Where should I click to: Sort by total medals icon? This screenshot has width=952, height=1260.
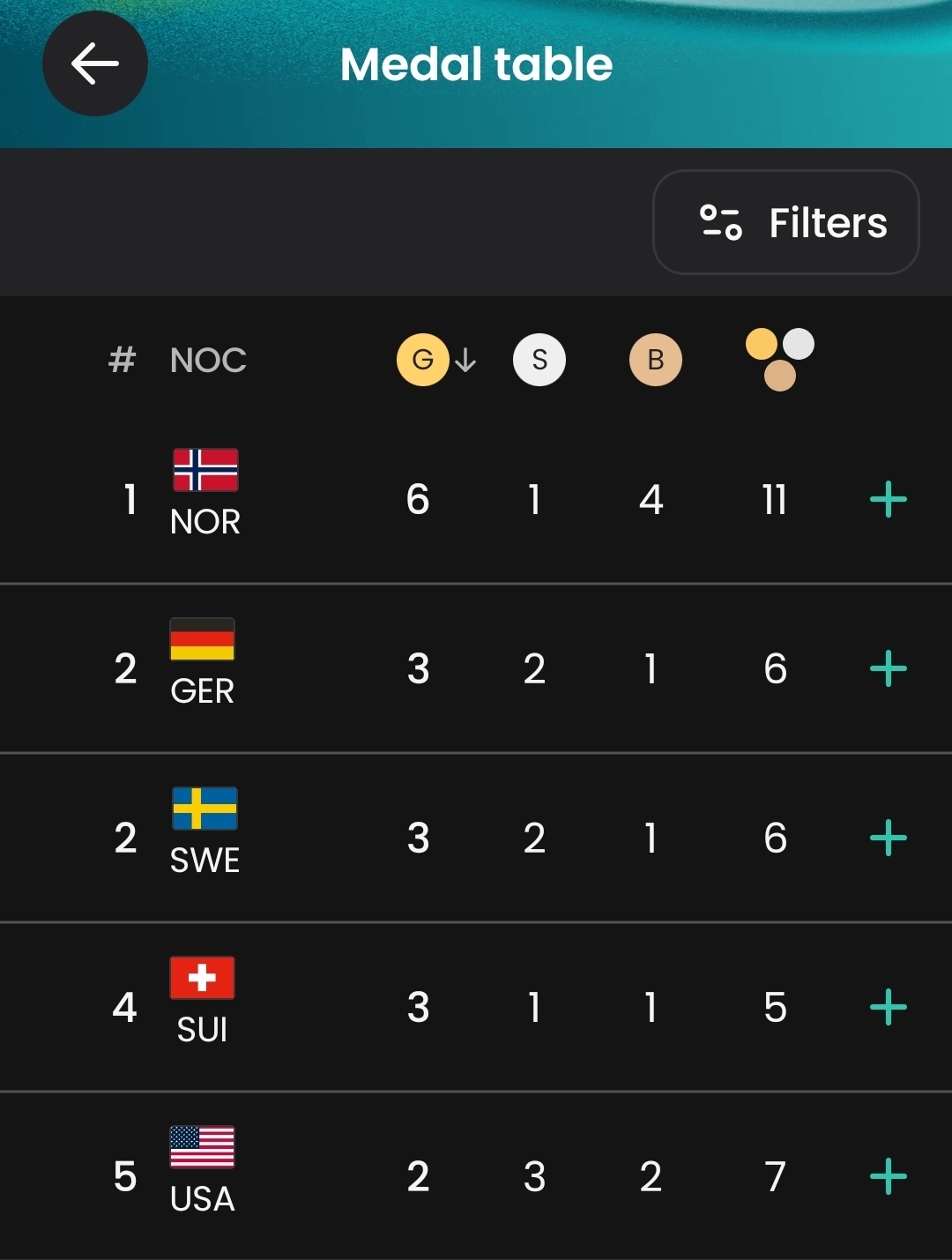point(779,359)
